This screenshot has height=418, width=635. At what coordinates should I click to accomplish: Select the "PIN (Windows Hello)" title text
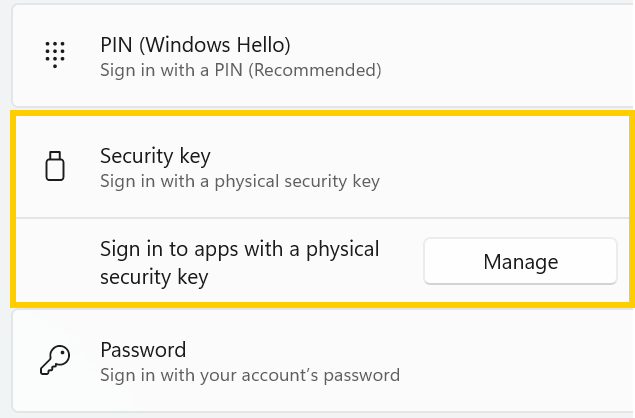[x=194, y=45]
